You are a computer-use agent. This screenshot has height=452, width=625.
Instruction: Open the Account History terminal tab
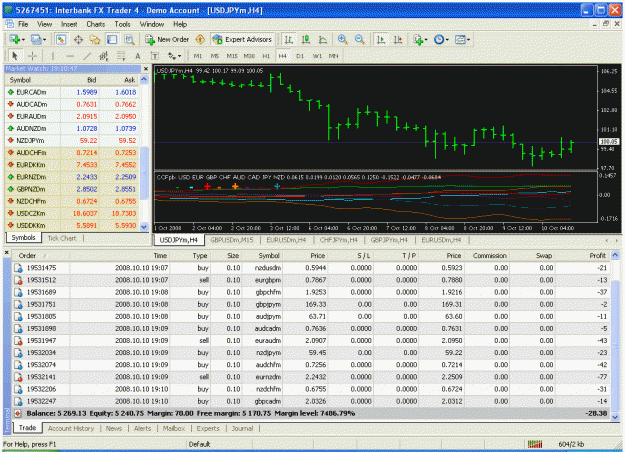[x=71, y=428]
